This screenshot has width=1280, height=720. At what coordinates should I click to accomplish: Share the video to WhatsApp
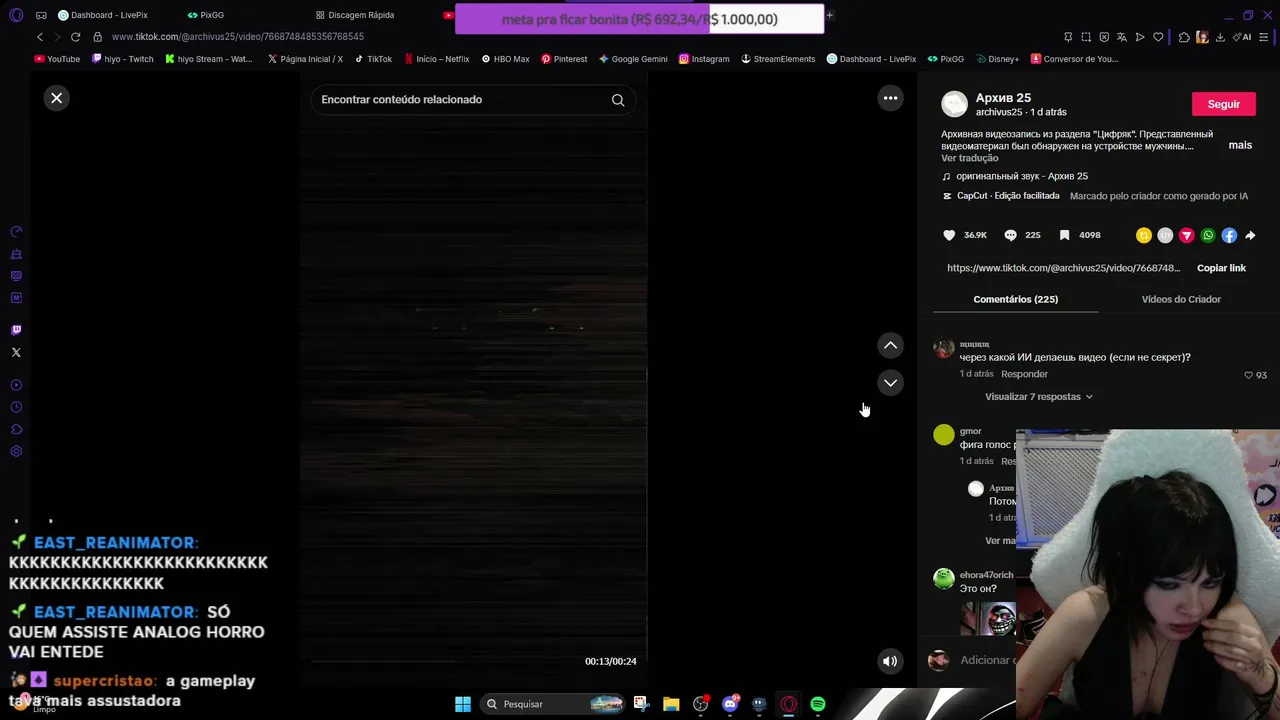(1208, 235)
